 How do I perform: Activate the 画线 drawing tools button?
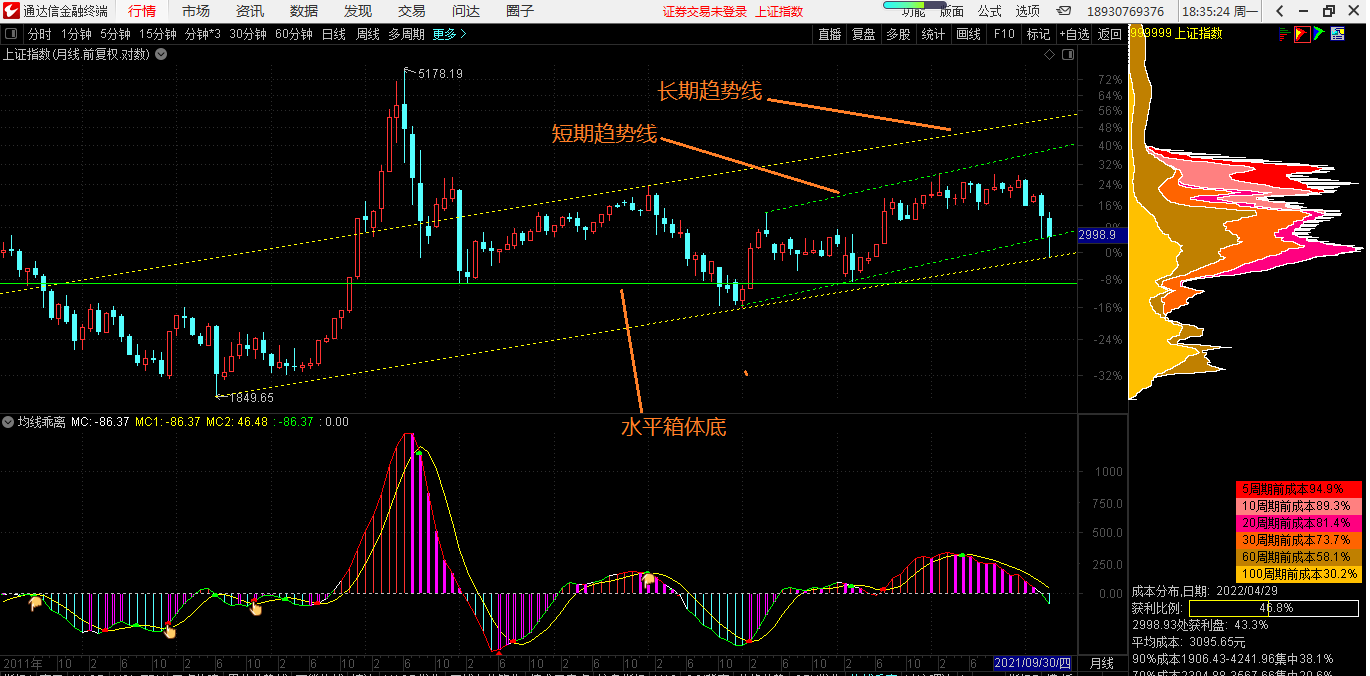pyautogui.click(x=968, y=33)
